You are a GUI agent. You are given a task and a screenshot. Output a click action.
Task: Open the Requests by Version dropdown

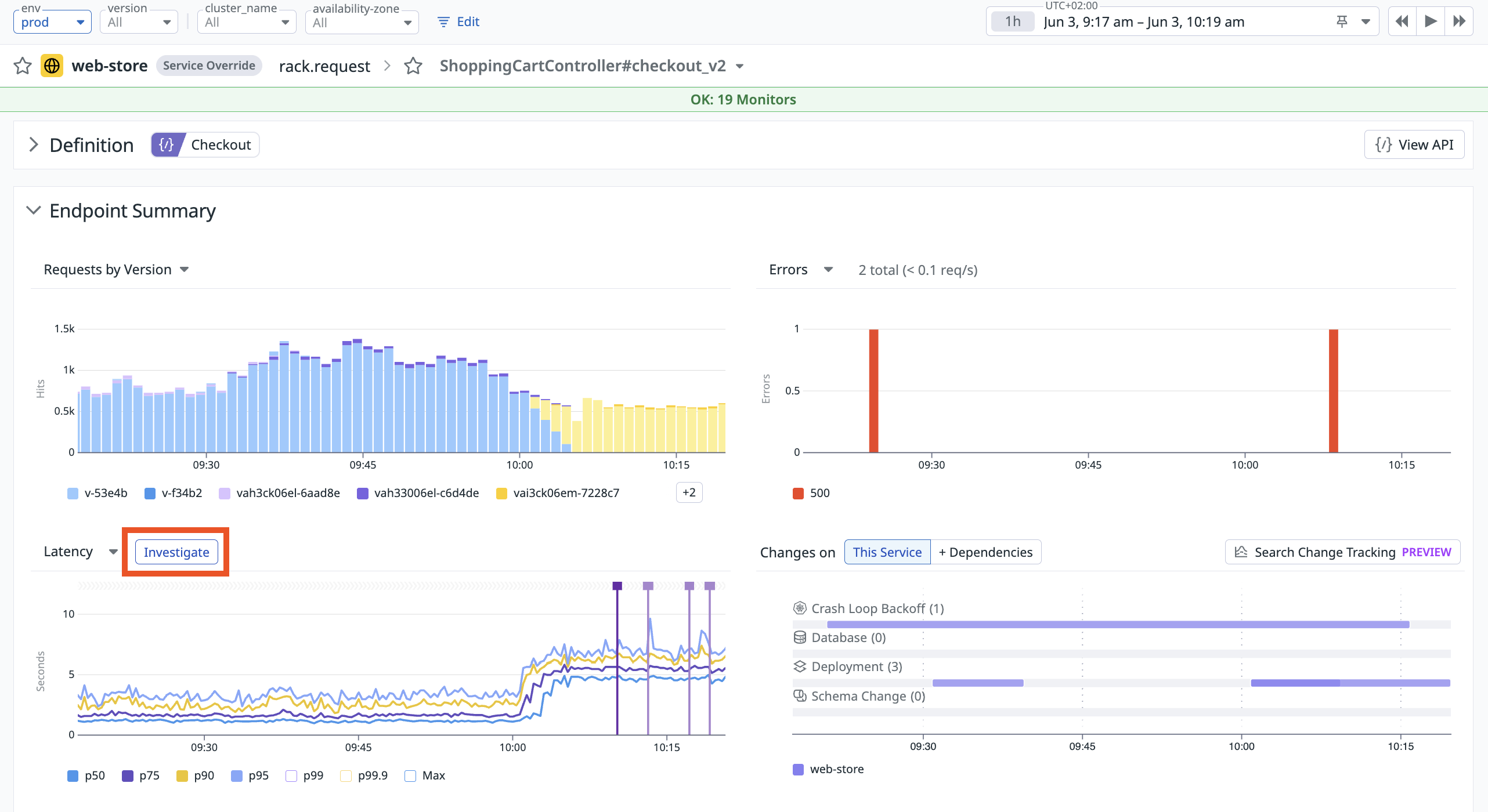pos(116,270)
